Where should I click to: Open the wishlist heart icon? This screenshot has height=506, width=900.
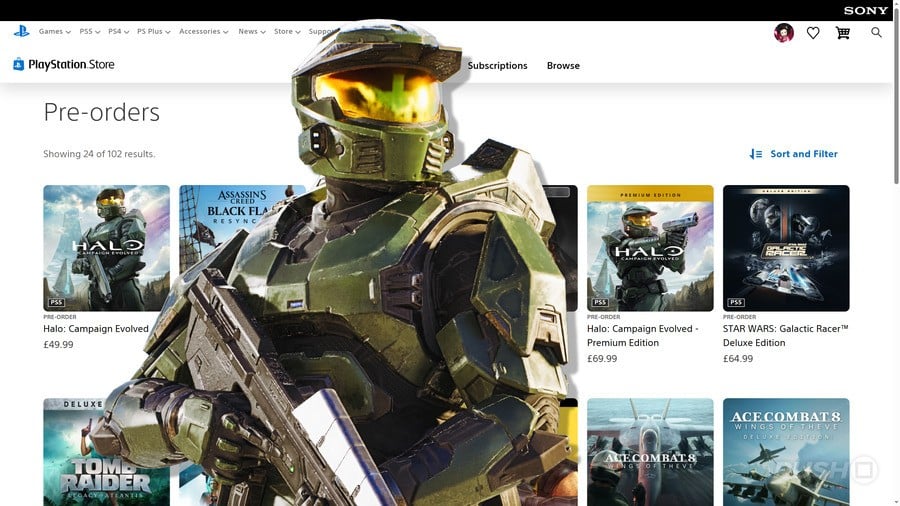pyautogui.click(x=813, y=33)
